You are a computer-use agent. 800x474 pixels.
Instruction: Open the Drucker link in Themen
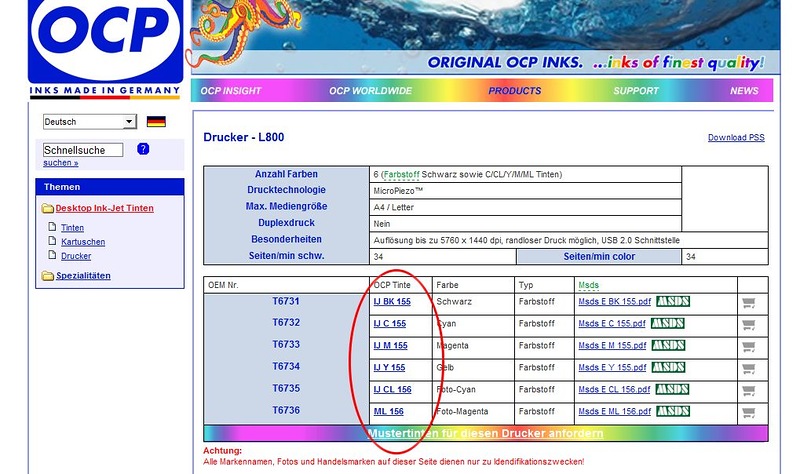pos(76,256)
